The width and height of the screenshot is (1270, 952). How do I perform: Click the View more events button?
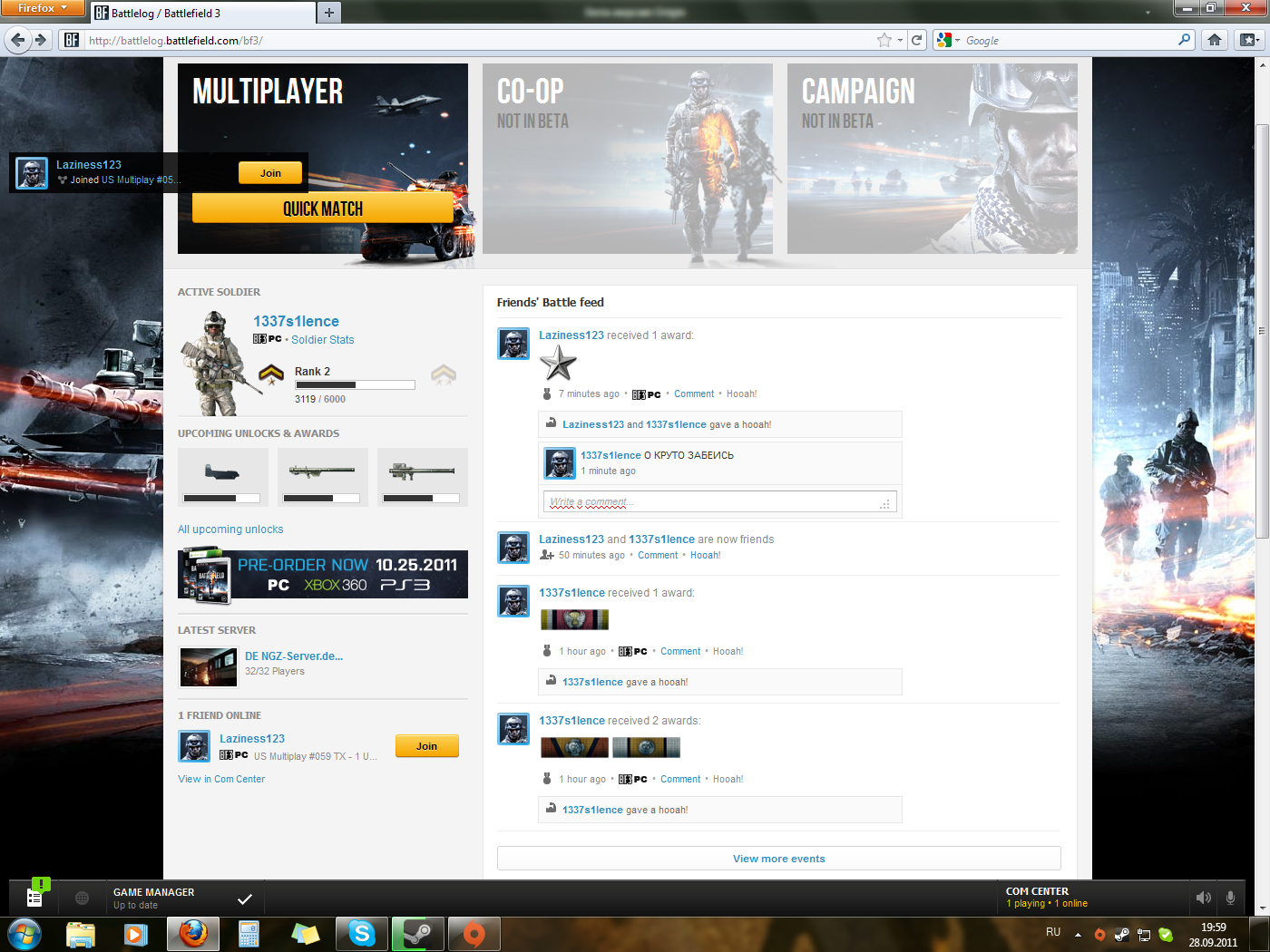[779, 859]
